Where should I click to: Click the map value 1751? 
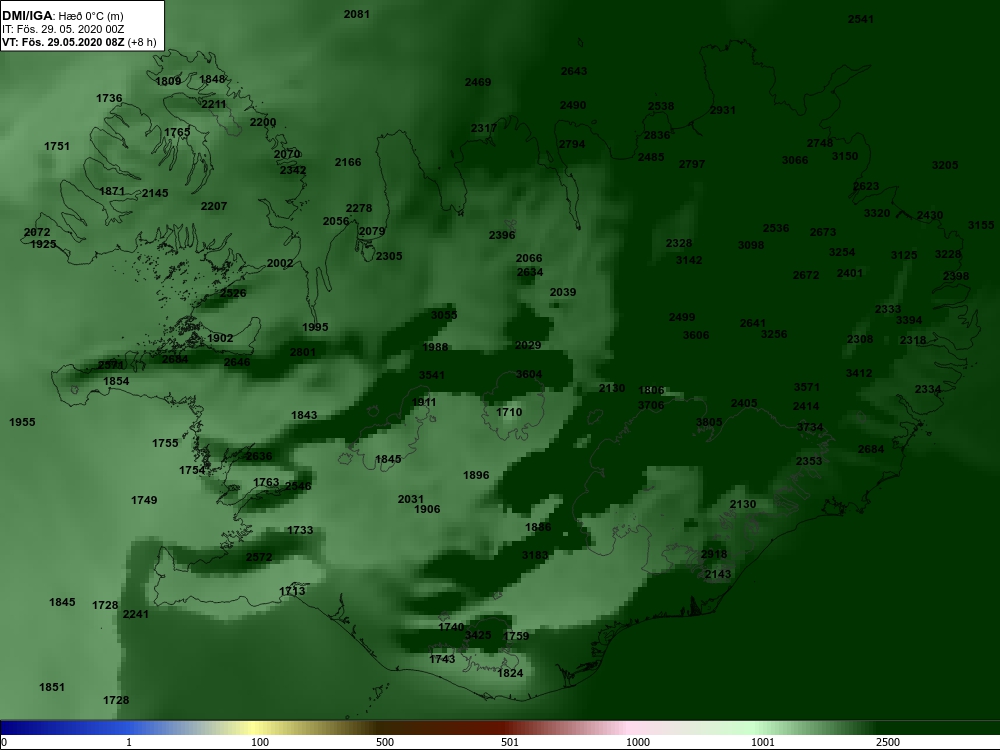[x=57, y=147]
